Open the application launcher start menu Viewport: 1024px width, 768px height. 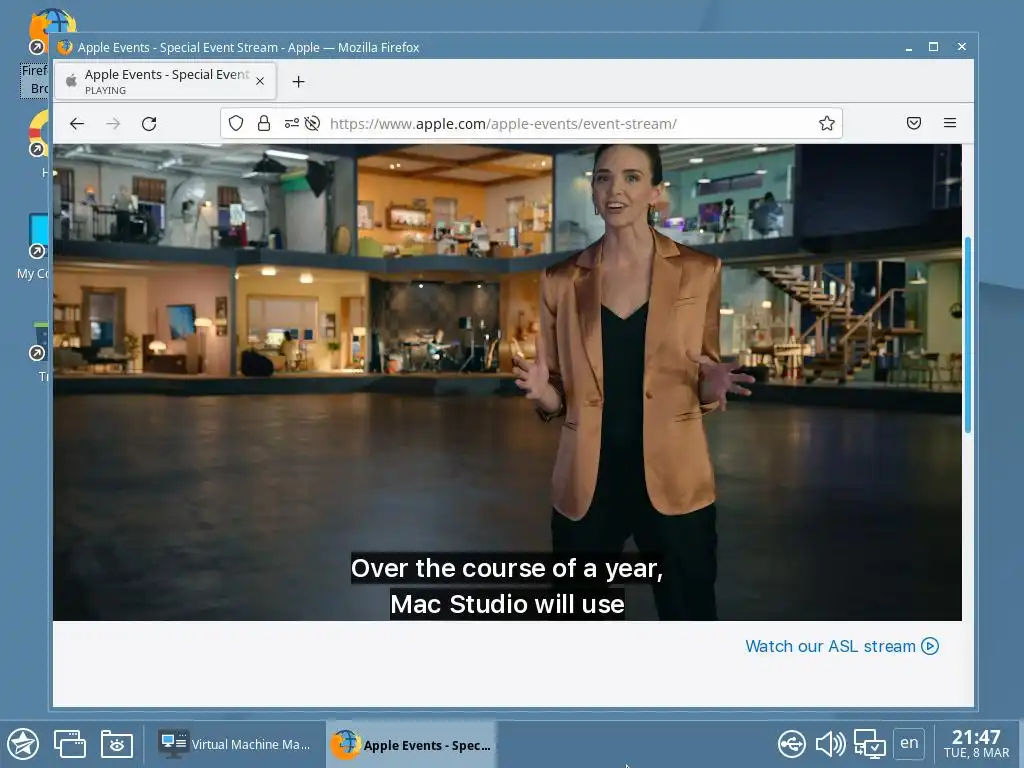point(23,744)
